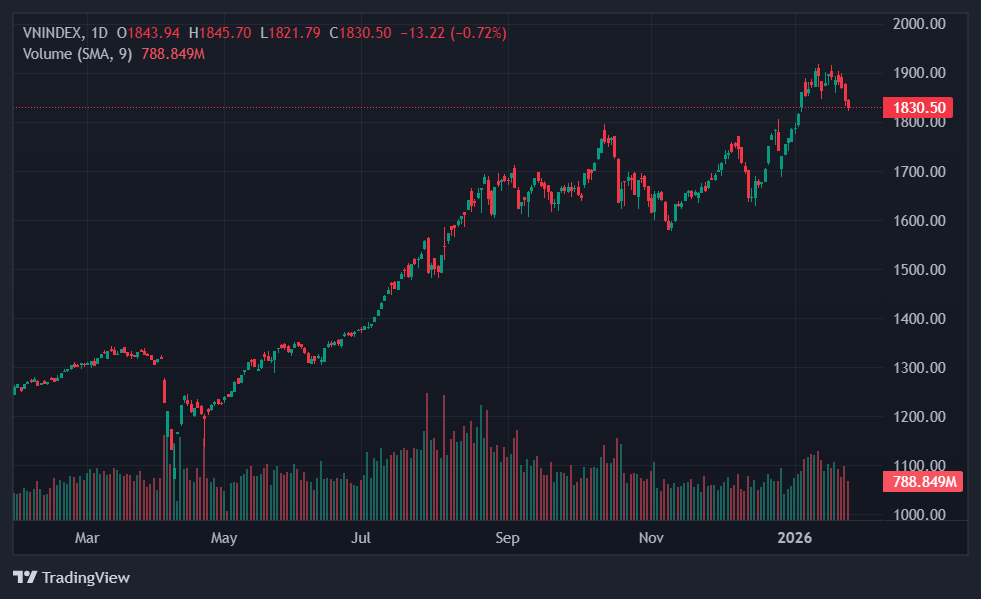The height and width of the screenshot is (599, 981).
Task: Select the Volume (SMA, 9) indicator legend
Action: [76, 53]
